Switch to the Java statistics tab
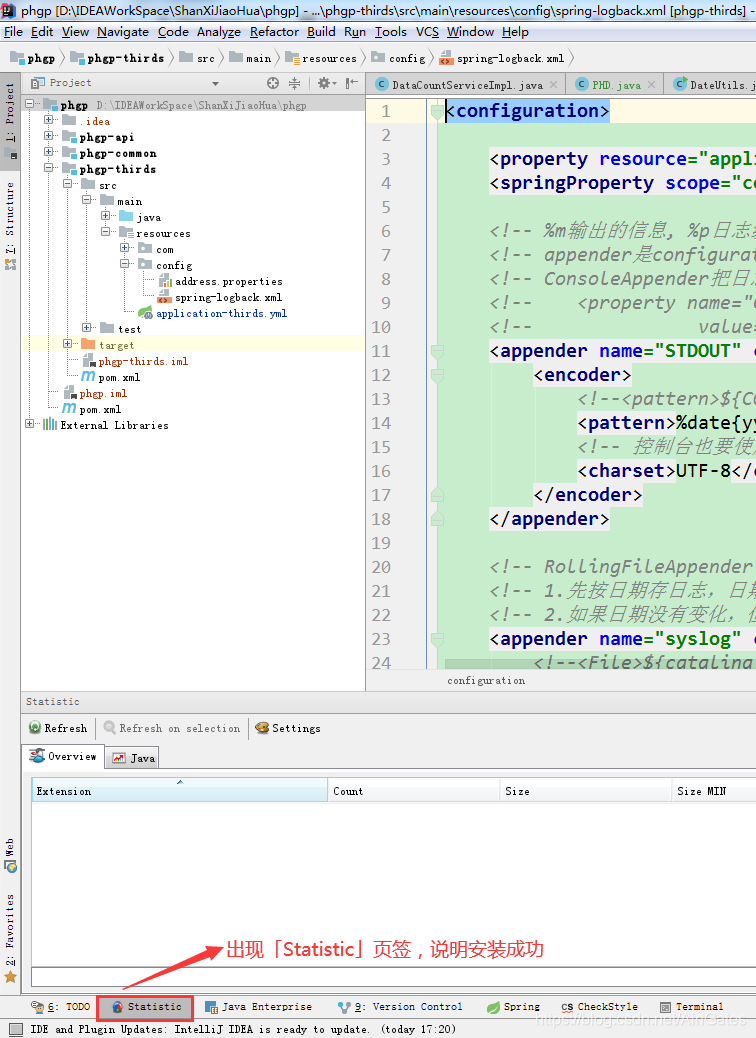 click(133, 758)
